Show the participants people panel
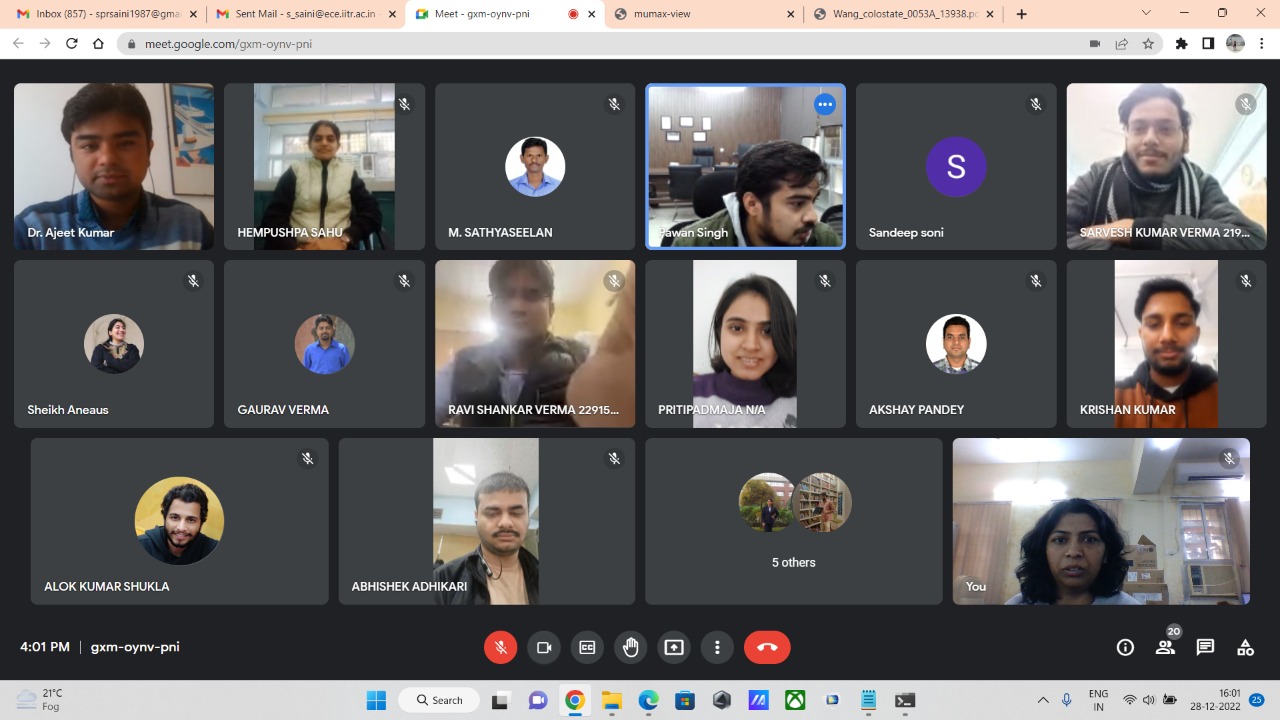Viewport: 1280px width, 720px height. 1165,647
